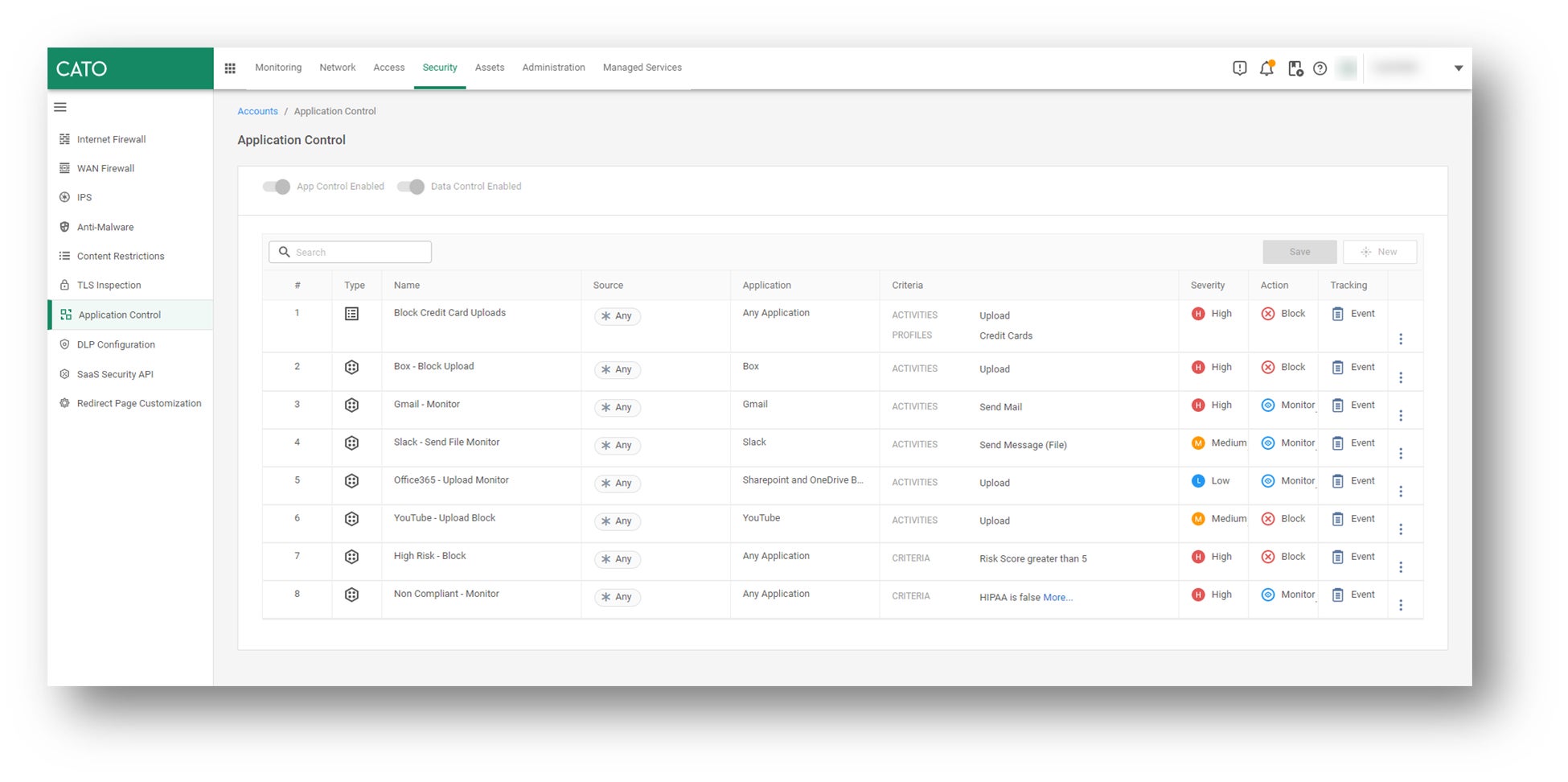Click the "Send Message (File)" activity text
This screenshot has height=782, width=1568.
1023,445
